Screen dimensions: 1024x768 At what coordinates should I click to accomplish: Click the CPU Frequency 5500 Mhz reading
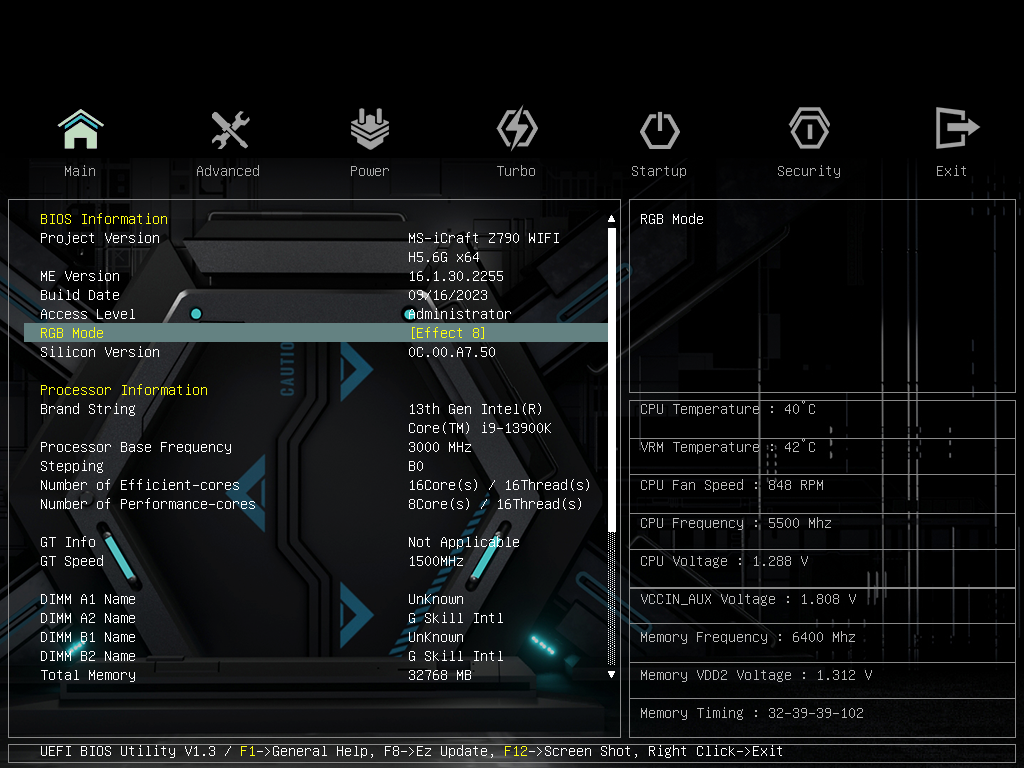pos(735,522)
